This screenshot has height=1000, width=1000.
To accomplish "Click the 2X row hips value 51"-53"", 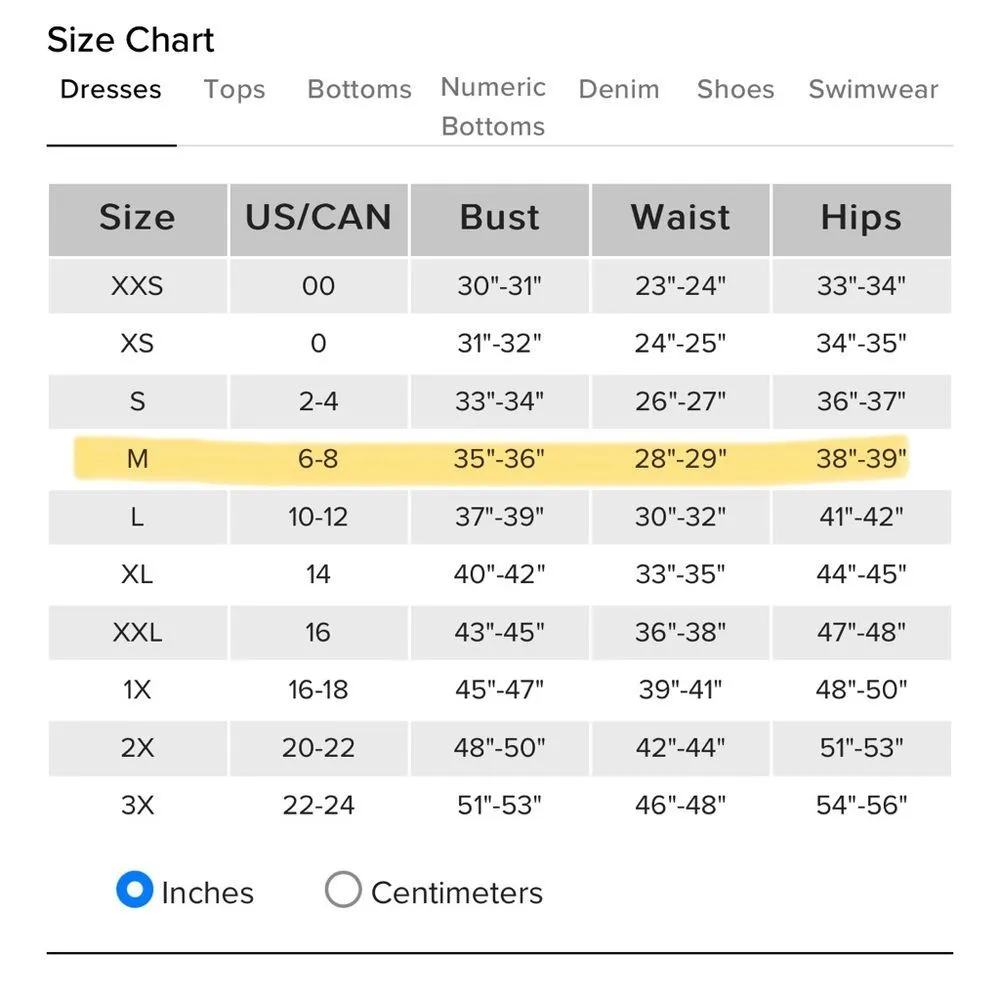I will [861, 747].
